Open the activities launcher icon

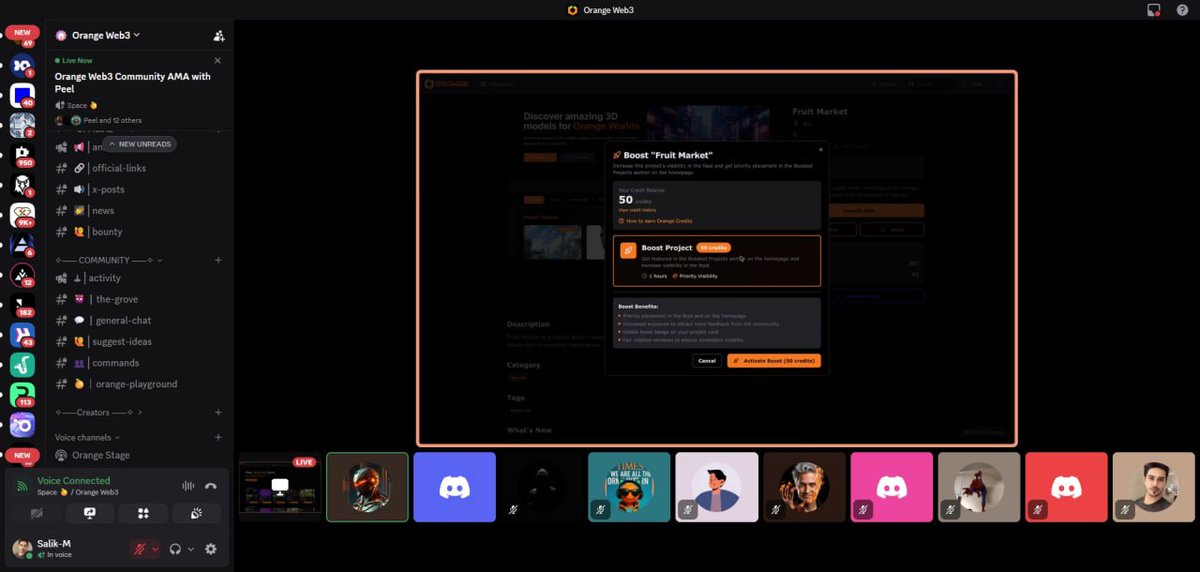(143, 513)
